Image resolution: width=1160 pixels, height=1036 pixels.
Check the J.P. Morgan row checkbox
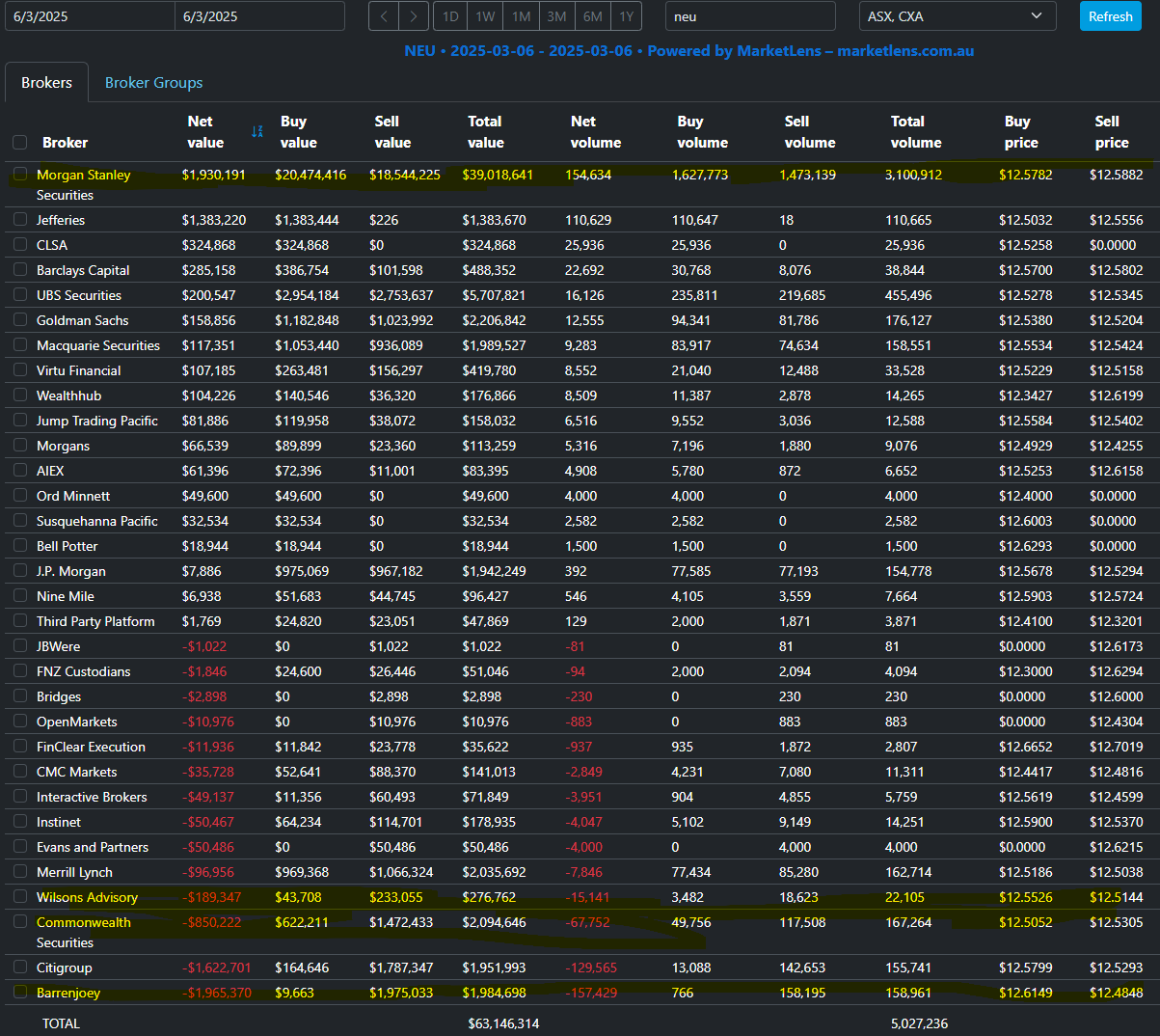[x=20, y=571]
